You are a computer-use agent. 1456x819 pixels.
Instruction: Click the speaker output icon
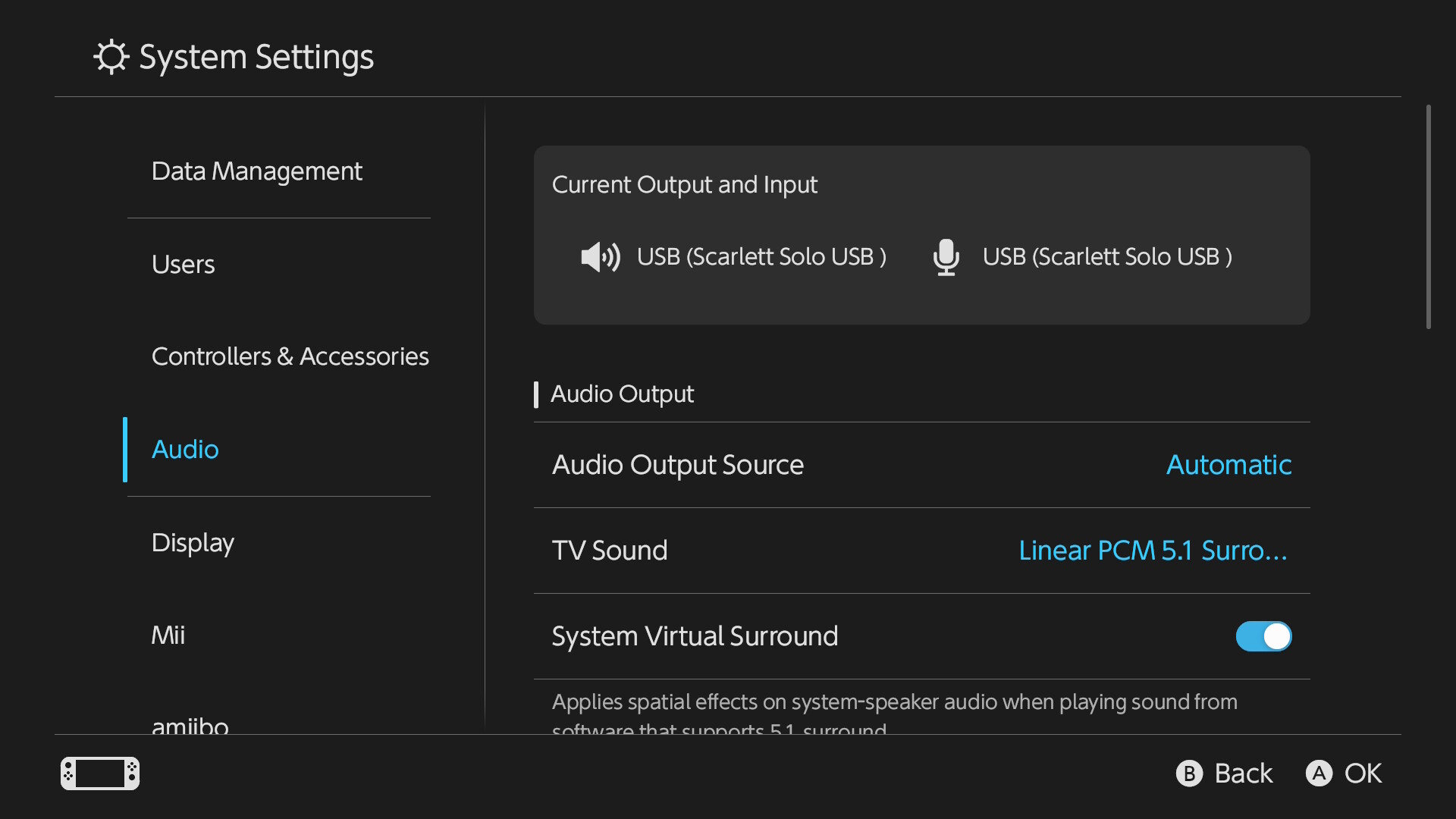[600, 257]
